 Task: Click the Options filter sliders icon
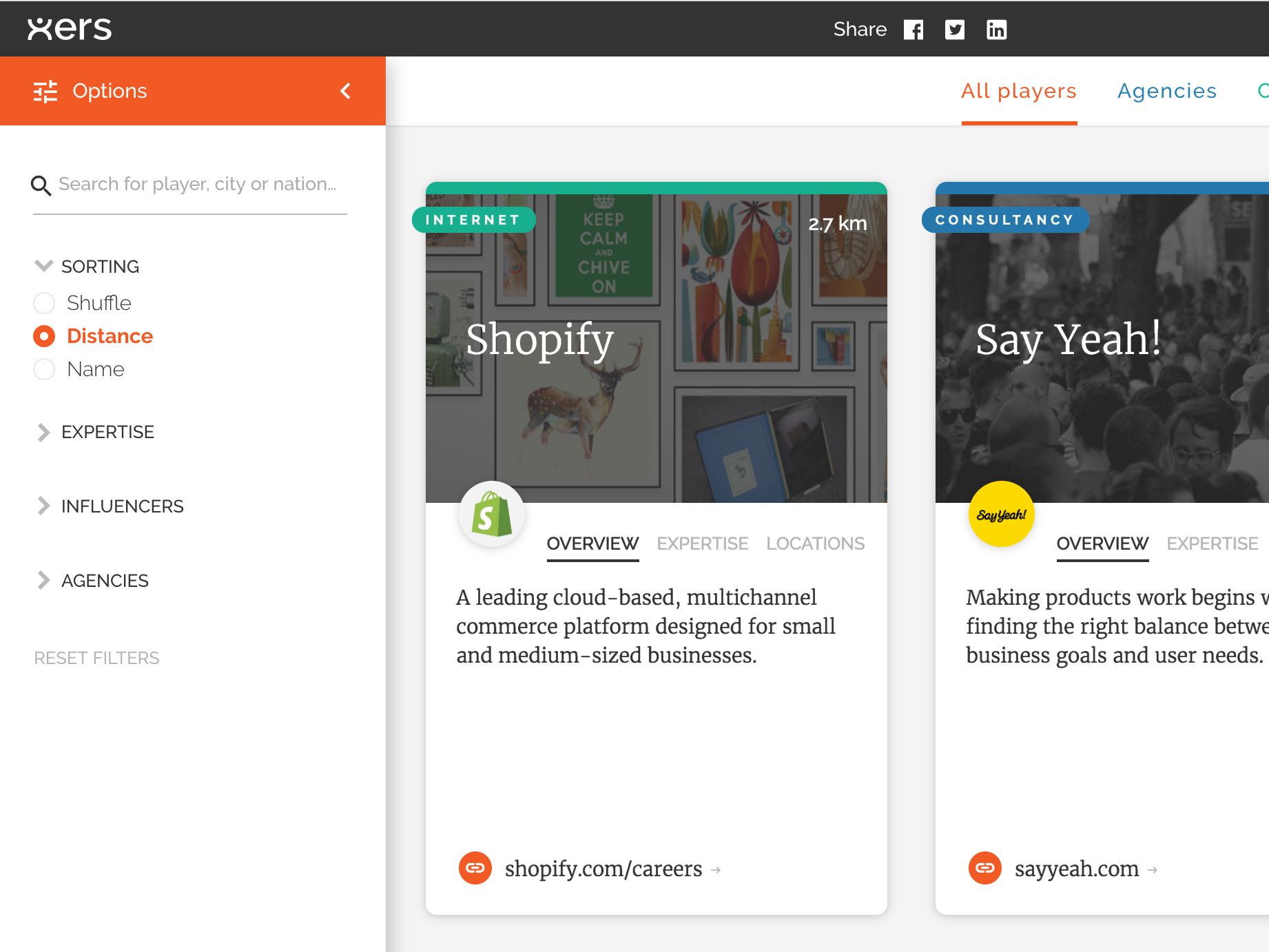click(x=45, y=90)
